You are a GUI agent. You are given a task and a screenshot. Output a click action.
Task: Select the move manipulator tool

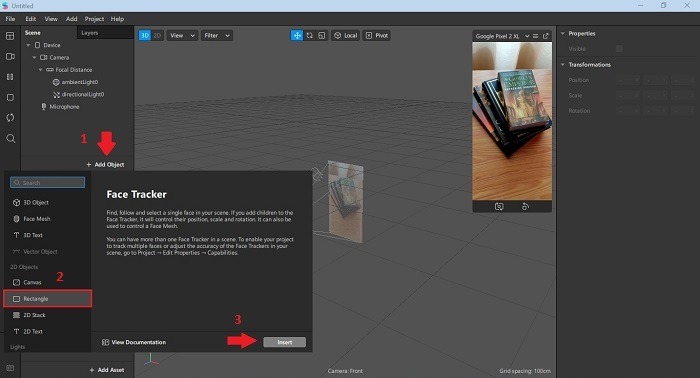[x=297, y=35]
